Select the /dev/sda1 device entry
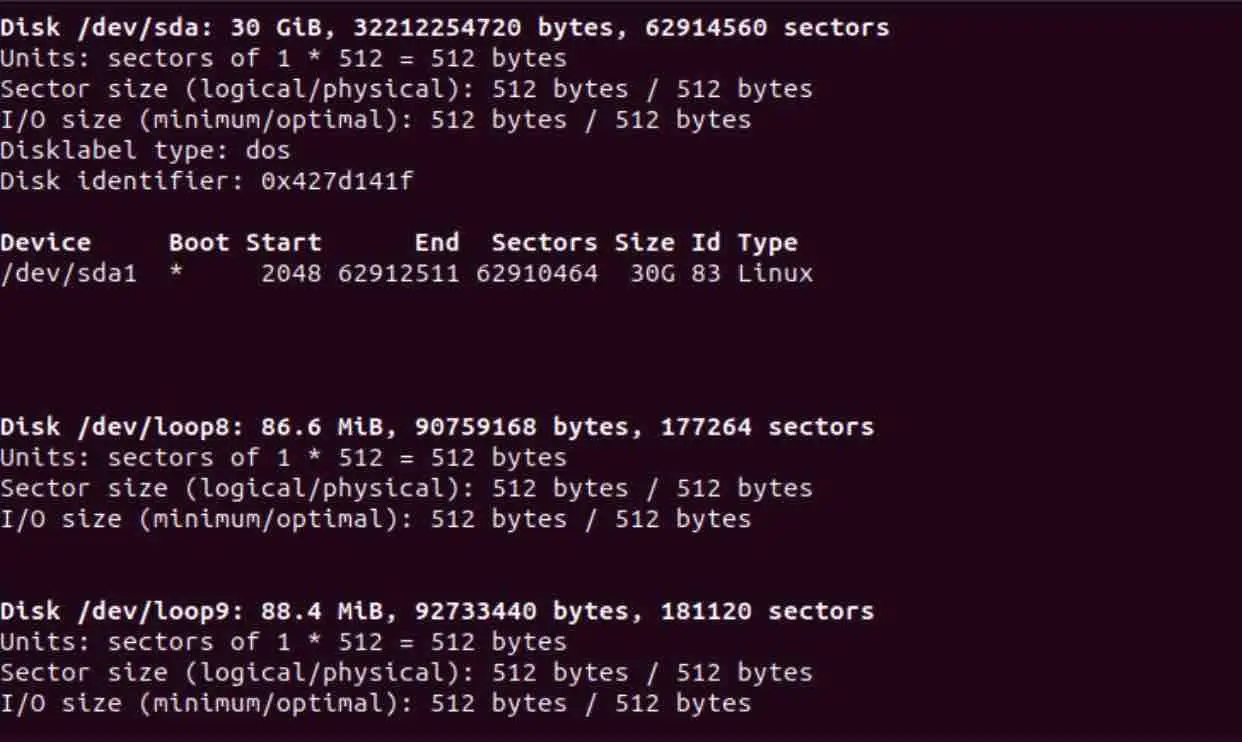 coord(68,273)
